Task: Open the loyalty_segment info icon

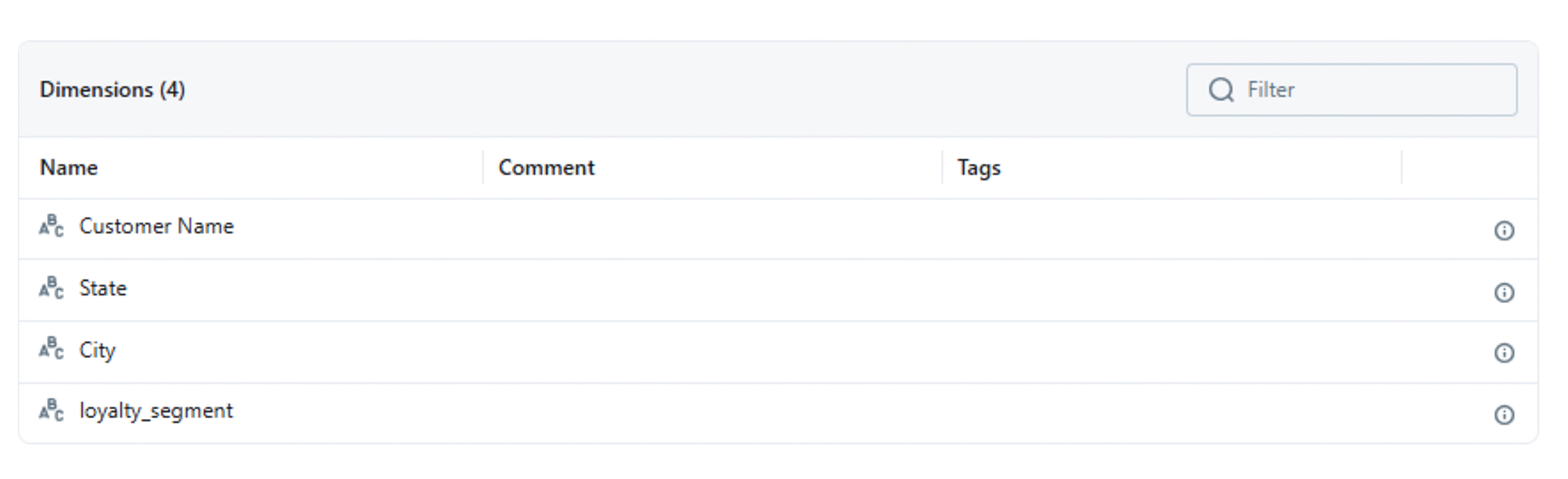Action: pyautogui.click(x=1504, y=415)
